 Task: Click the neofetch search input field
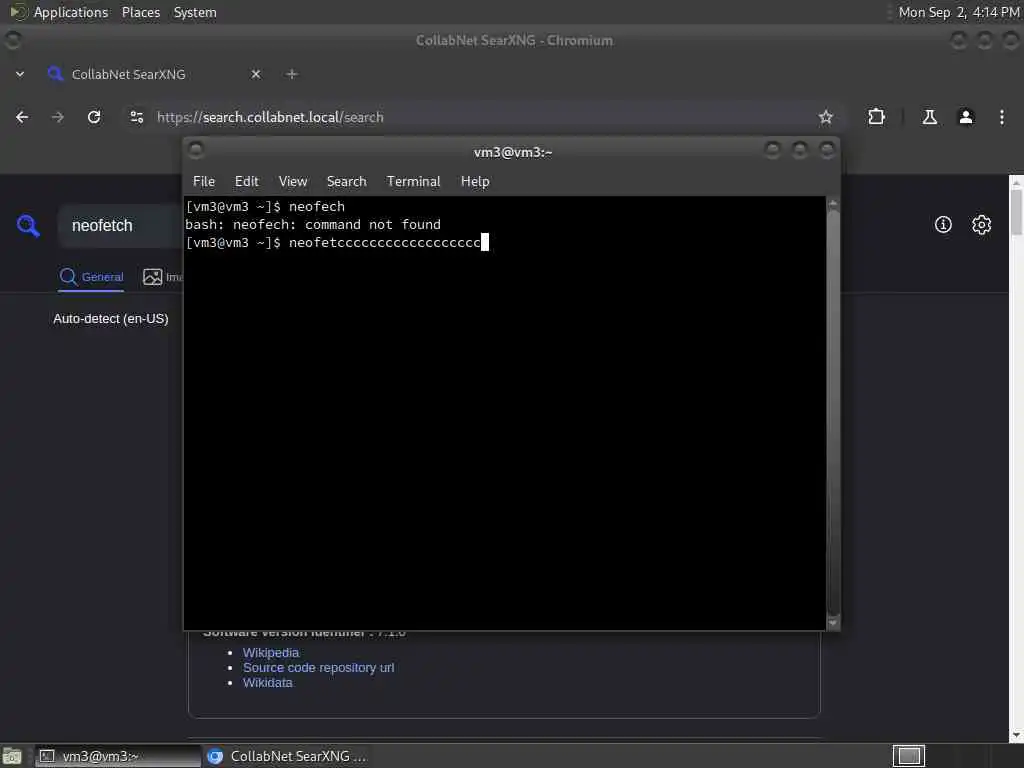point(121,225)
